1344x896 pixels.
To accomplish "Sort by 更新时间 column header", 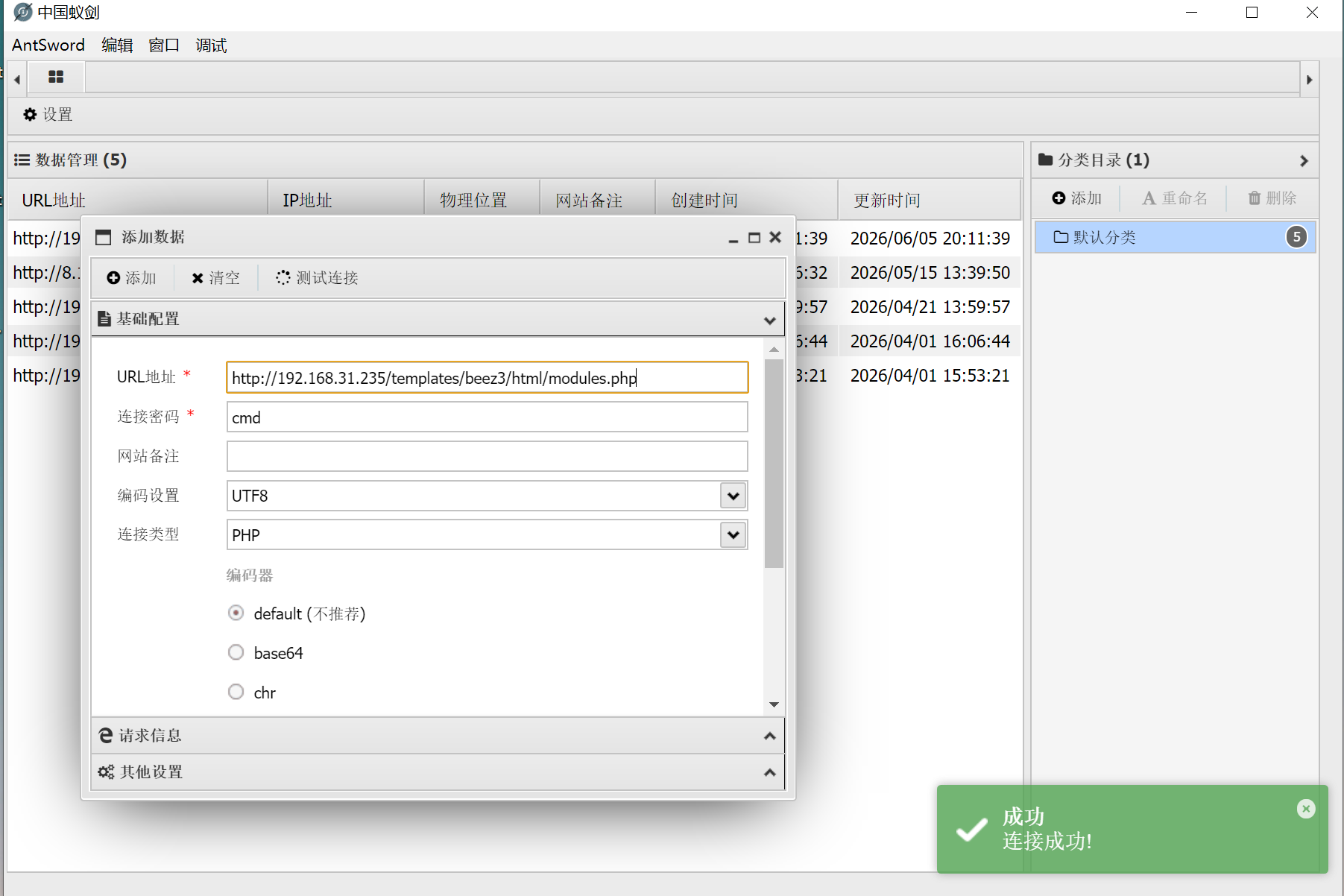I will (x=929, y=200).
